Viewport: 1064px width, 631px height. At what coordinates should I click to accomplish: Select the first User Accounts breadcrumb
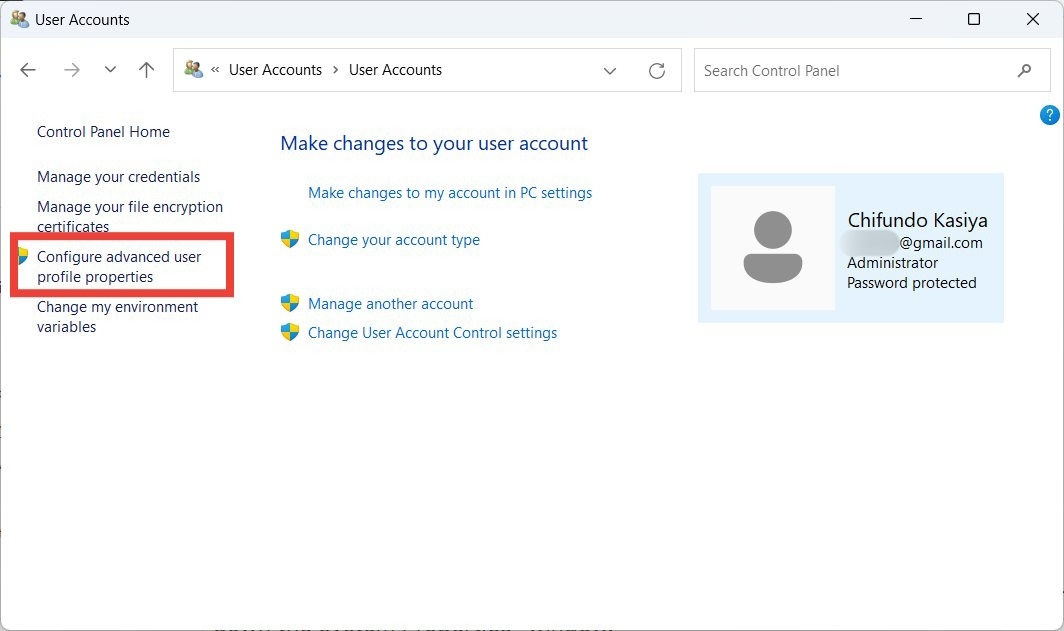coord(276,70)
